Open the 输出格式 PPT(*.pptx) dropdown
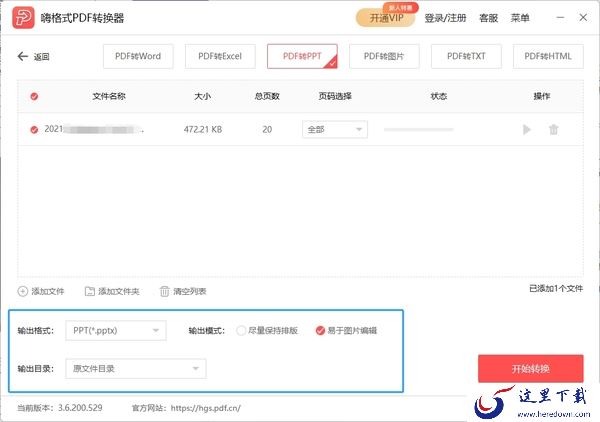Image resolution: width=600 pixels, height=422 pixels. [116, 331]
